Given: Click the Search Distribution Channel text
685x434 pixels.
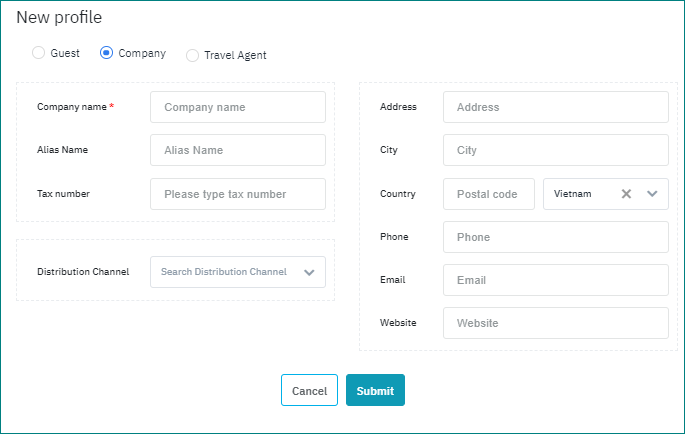Looking at the screenshot, I should (224, 272).
